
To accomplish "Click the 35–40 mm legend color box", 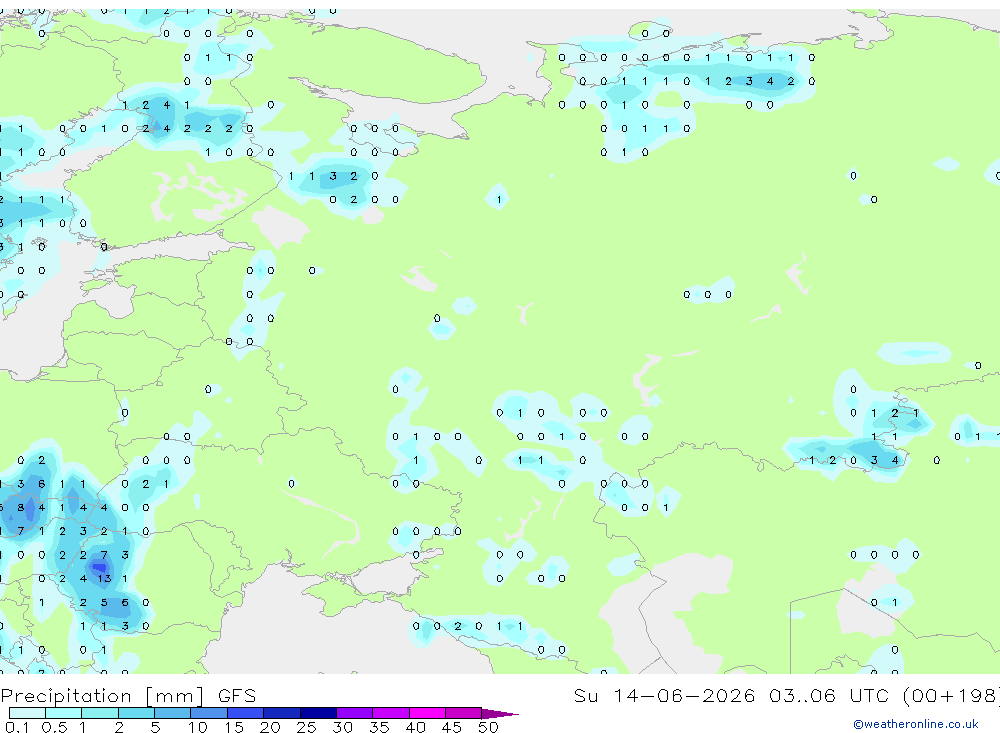I will coord(391,713).
